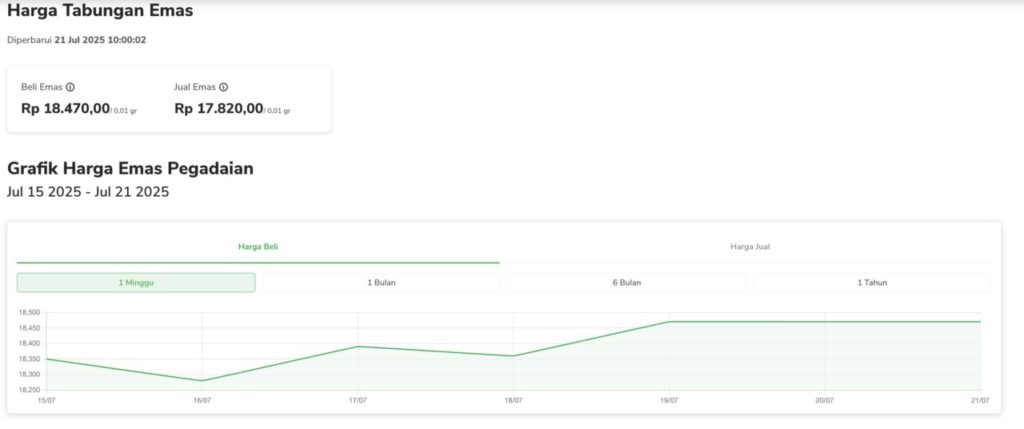Click the Grafik Harga Emas Pegadaian heading
This screenshot has height=429, width=1024.
coord(130,168)
